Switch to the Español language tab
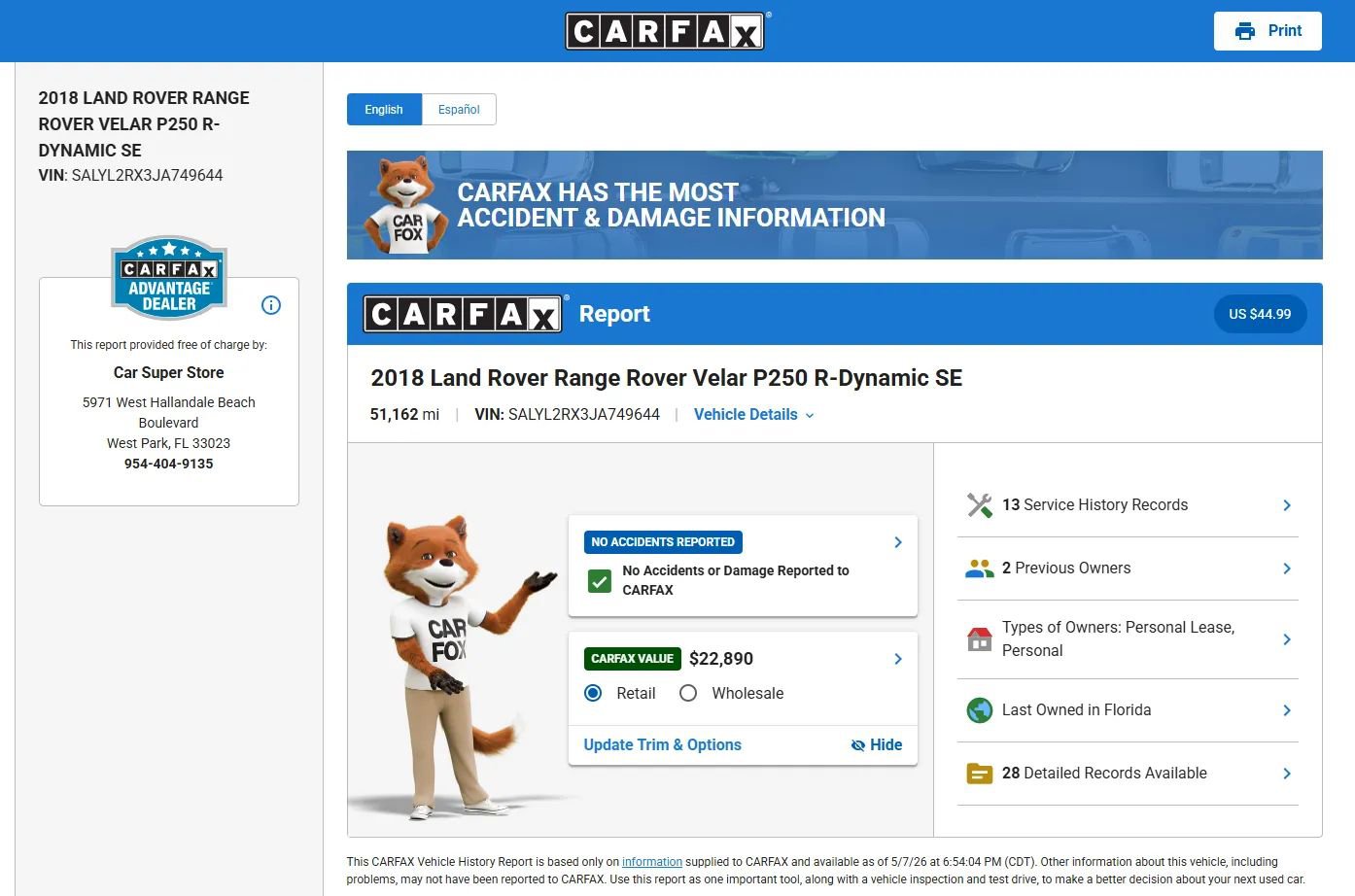This screenshot has width=1355, height=896. [x=459, y=110]
